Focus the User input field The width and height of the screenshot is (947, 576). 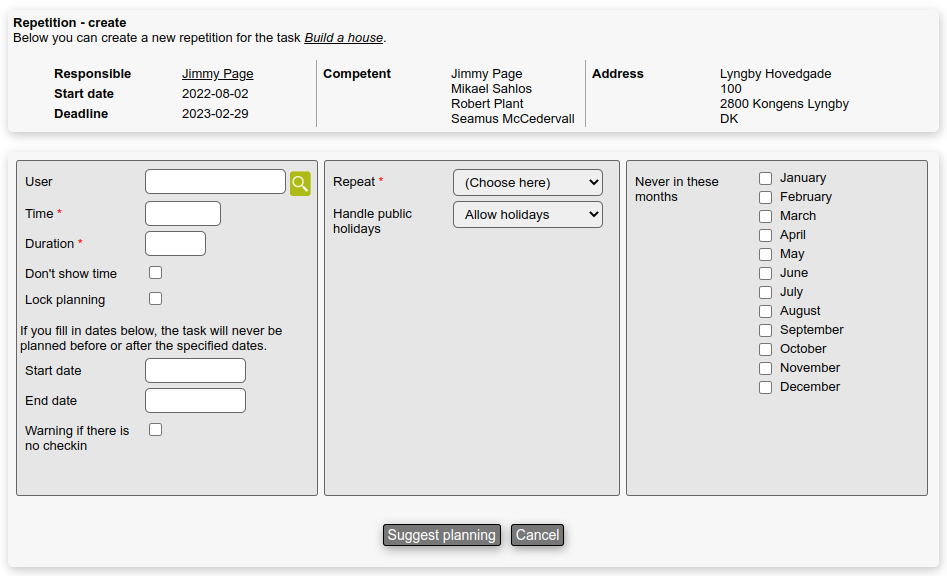pyautogui.click(x=215, y=182)
